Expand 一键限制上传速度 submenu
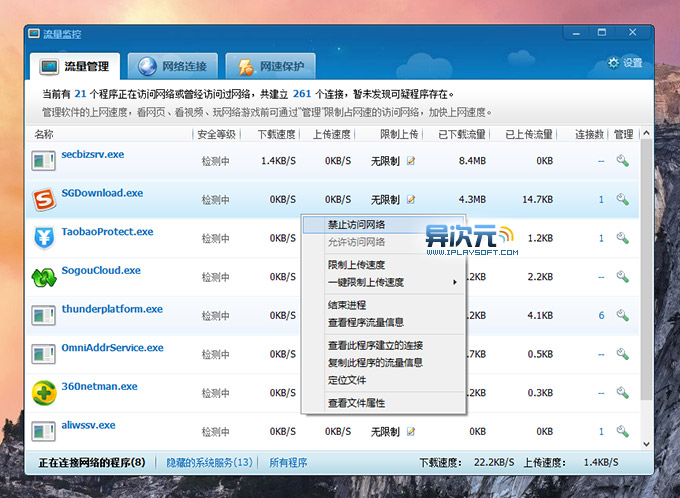Viewport: 680px width, 498px height. pyautogui.click(x=383, y=282)
